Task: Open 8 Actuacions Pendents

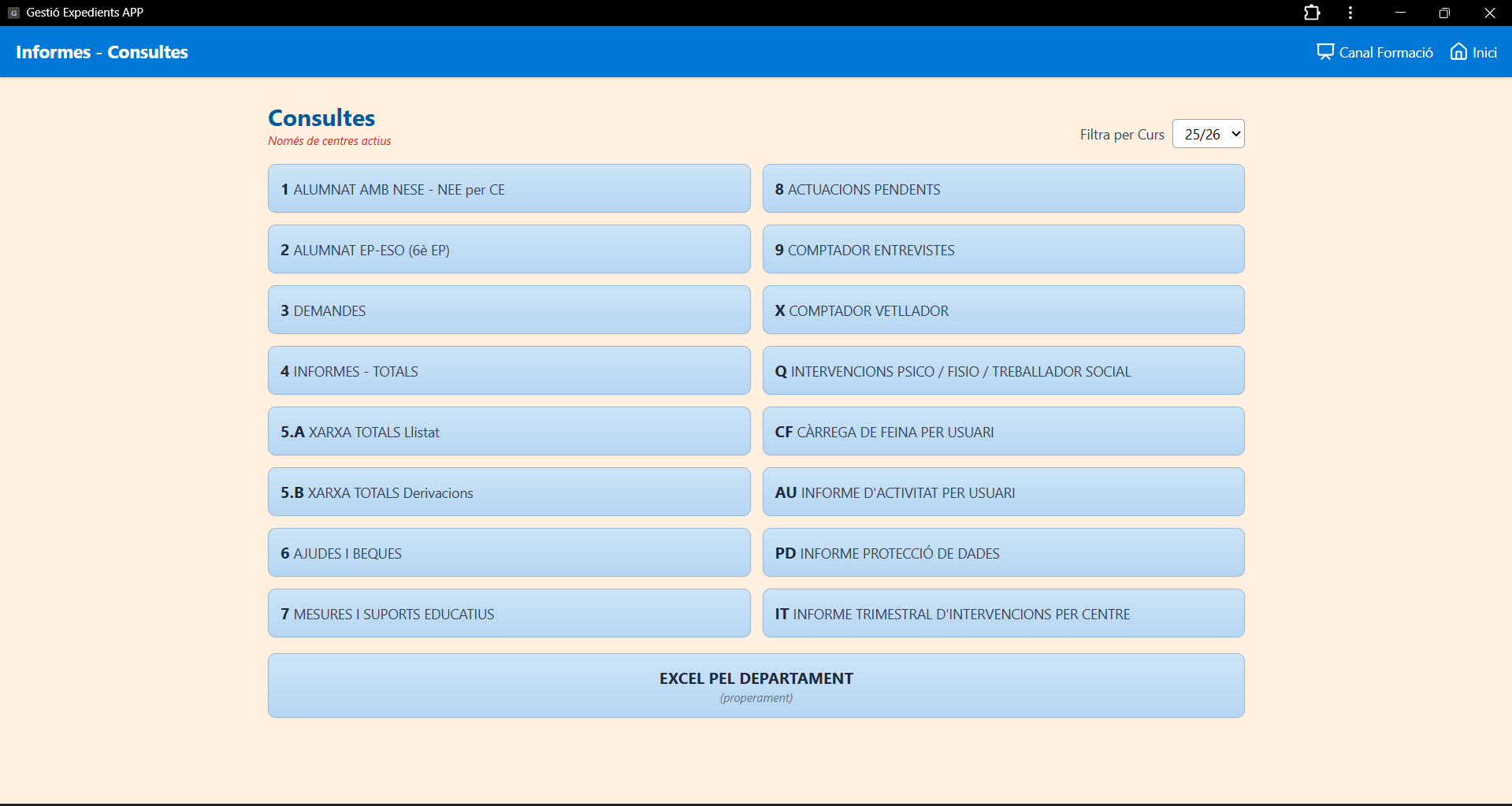Action: [x=1003, y=188]
